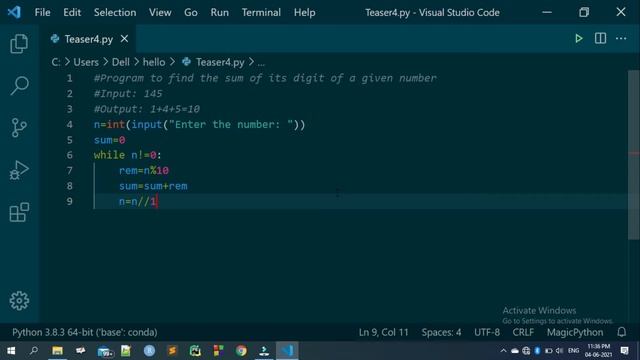Open Mail app from taskbar

[105, 351]
